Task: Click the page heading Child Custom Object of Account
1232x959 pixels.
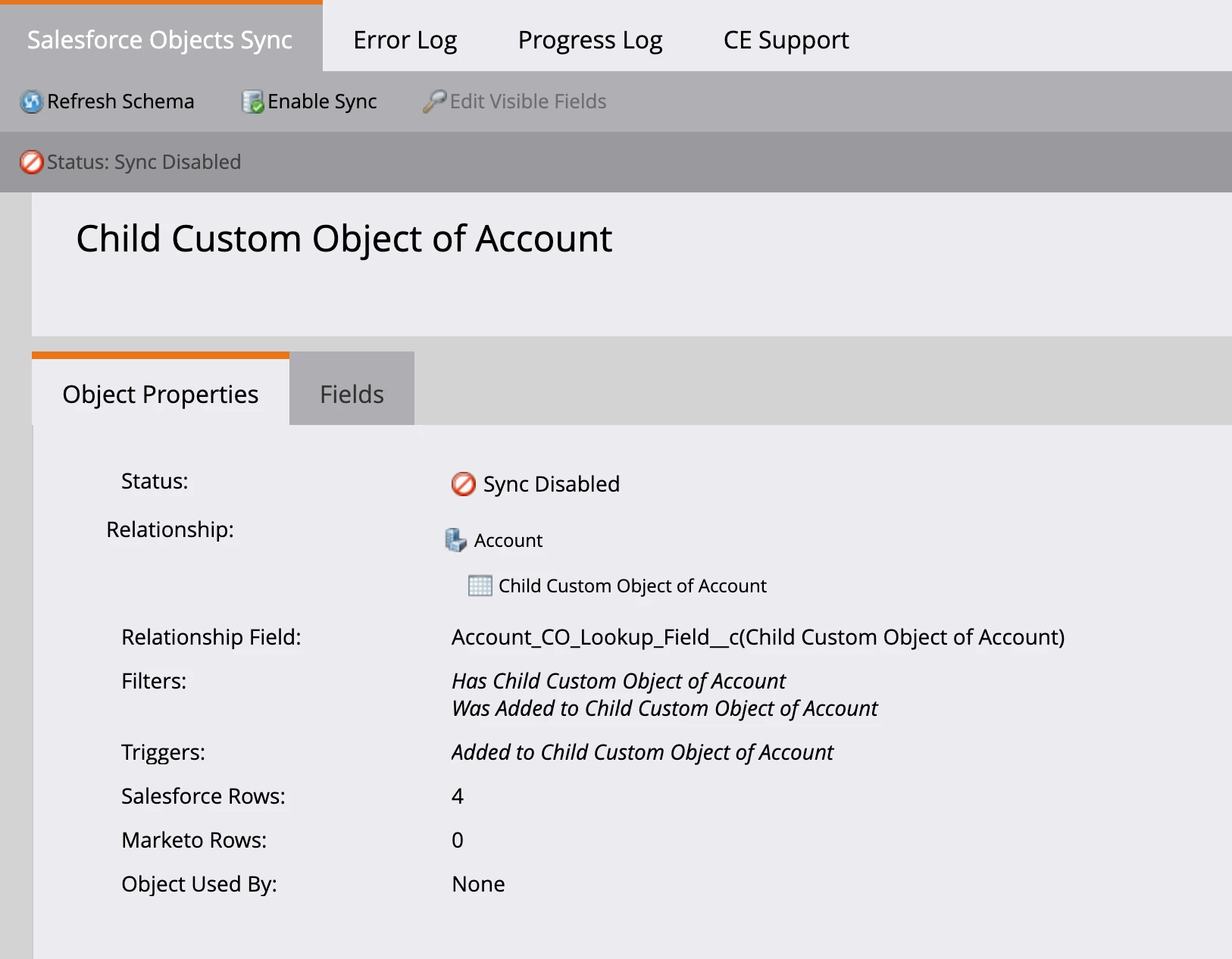Action: click(344, 239)
